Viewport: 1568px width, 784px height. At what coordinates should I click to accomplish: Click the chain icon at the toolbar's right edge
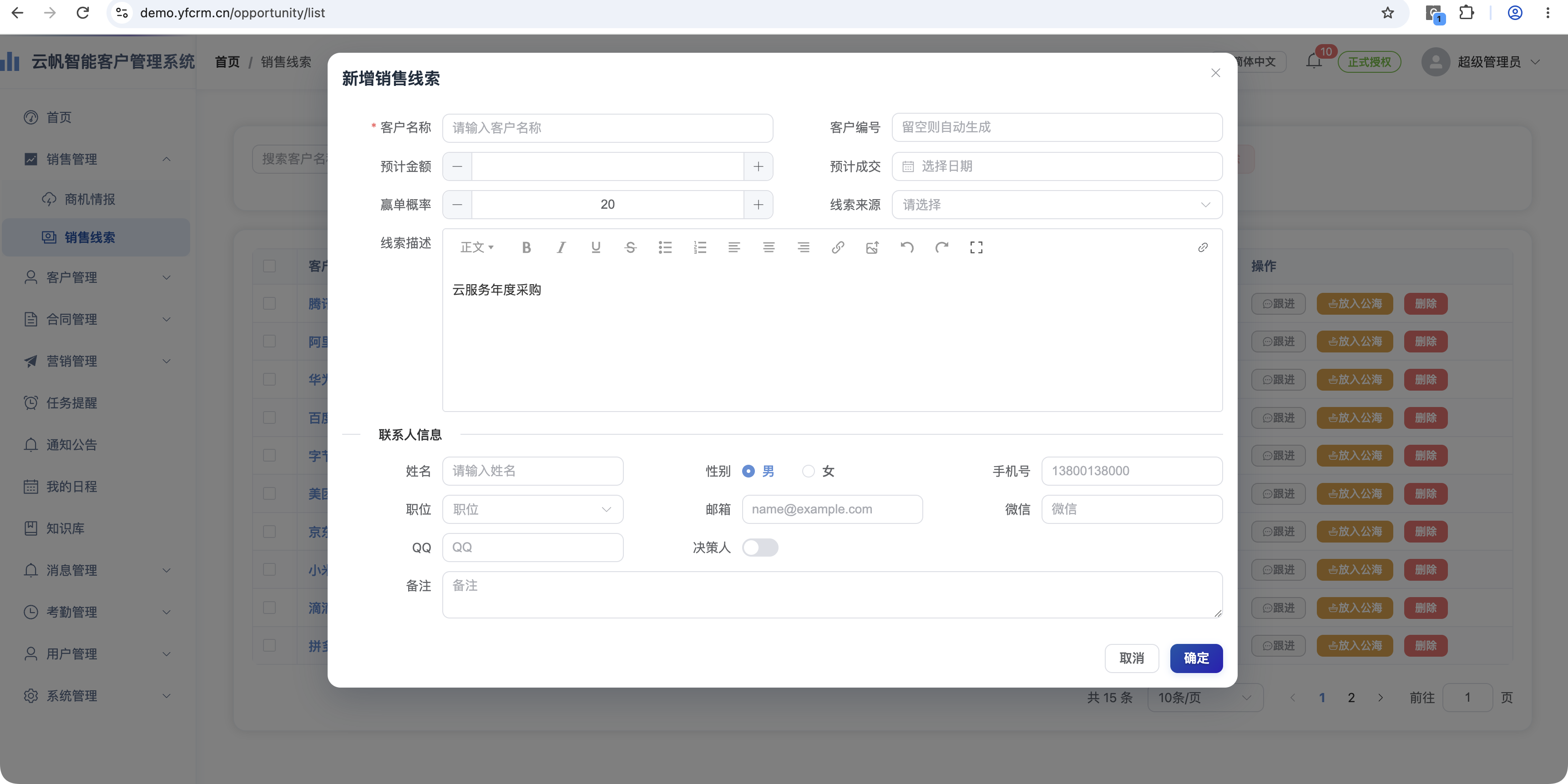pos(1203,247)
